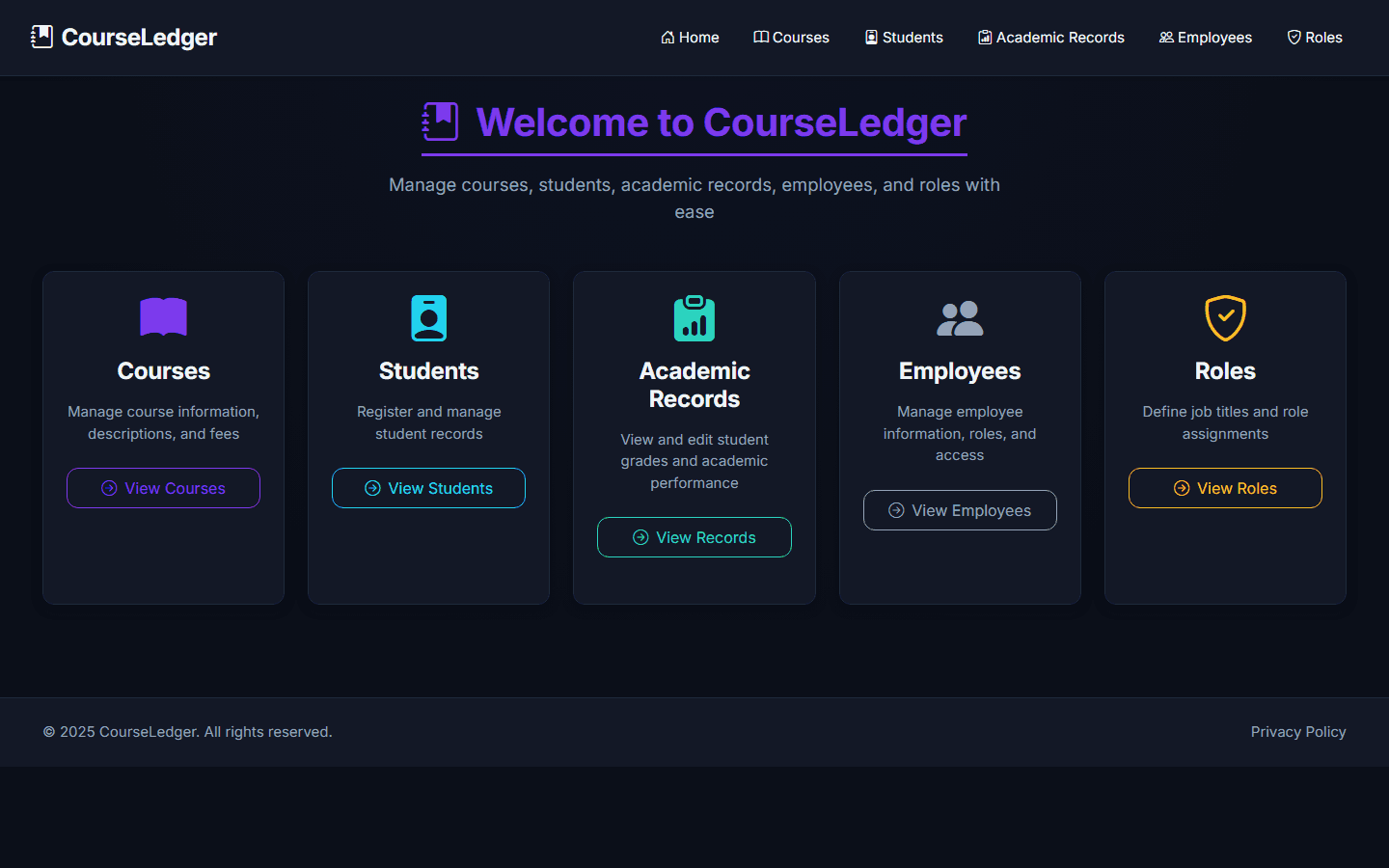Click the Courses card title

[163, 371]
